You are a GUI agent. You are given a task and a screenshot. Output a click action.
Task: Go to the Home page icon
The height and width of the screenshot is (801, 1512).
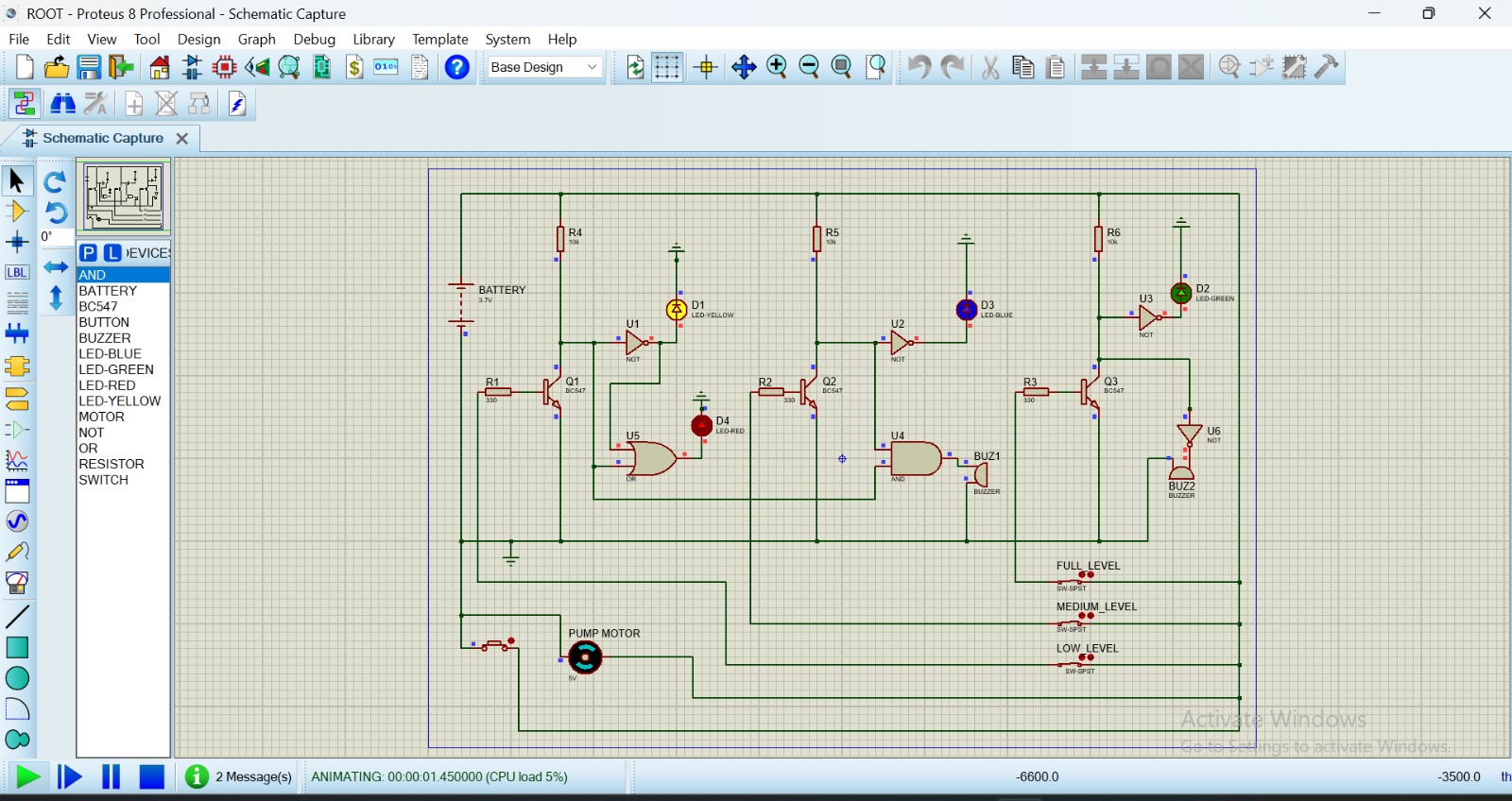point(160,67)
